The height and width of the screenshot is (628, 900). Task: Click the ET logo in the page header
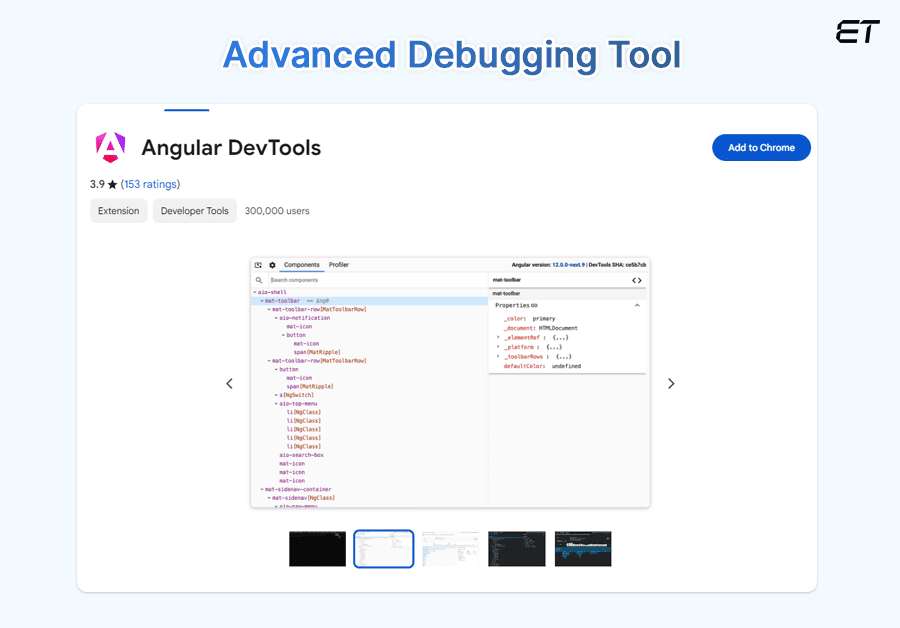(x=858, y=33)
